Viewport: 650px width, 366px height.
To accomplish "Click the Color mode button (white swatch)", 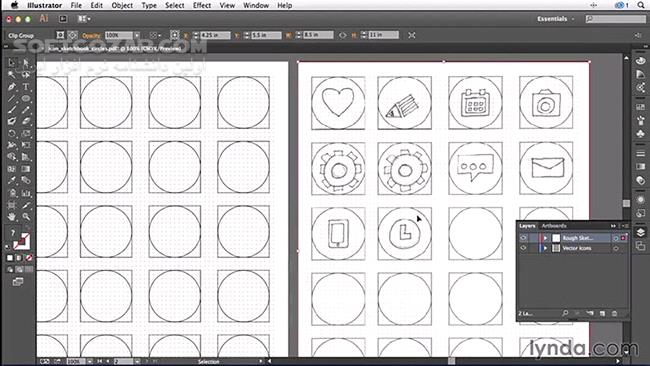I will [10, 258].
